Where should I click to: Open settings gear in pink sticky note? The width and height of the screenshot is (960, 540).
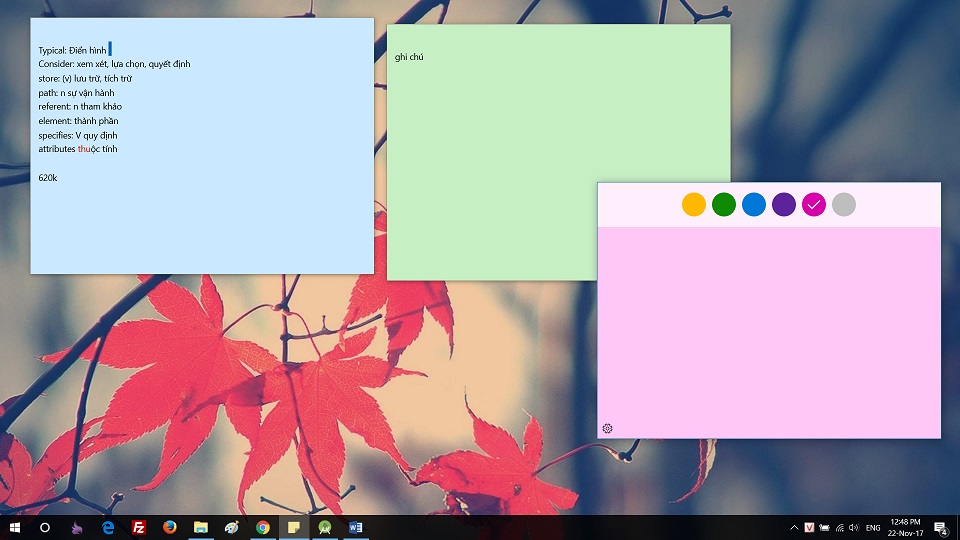(607, 428)
